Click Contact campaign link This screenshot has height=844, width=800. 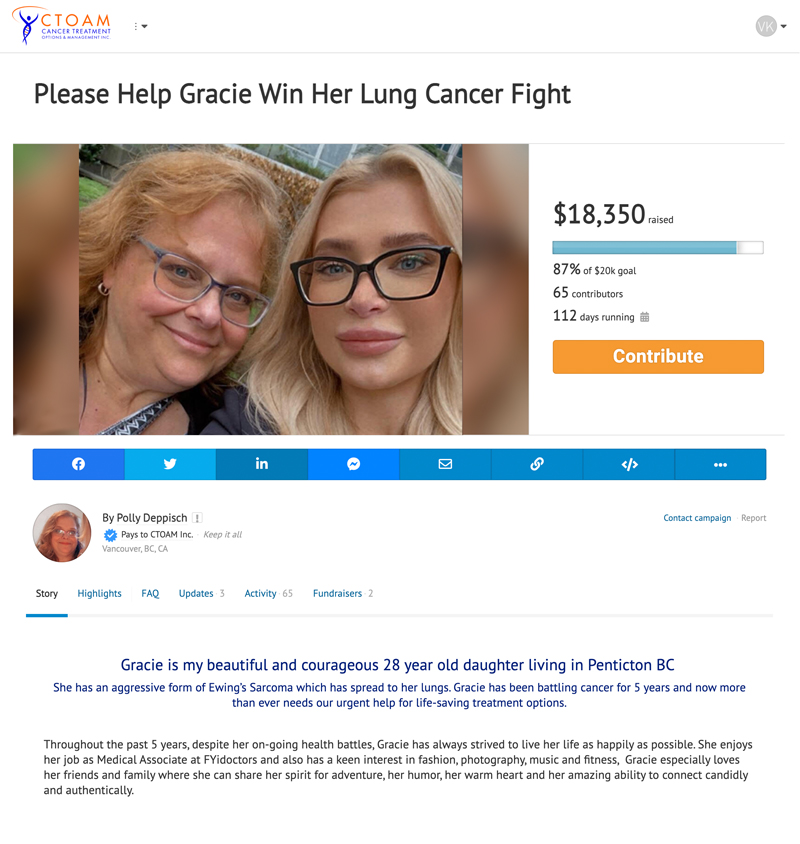(697, 518)
